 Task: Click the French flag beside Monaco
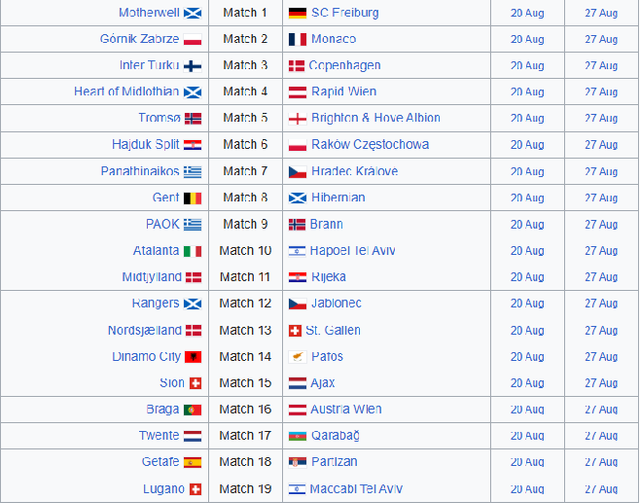298,40
